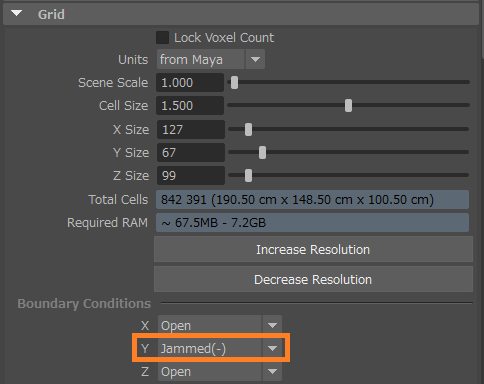The width and height of the screenshot is (484, 384).
Task: Click the Z Size value field
Action: click(191, 176)
